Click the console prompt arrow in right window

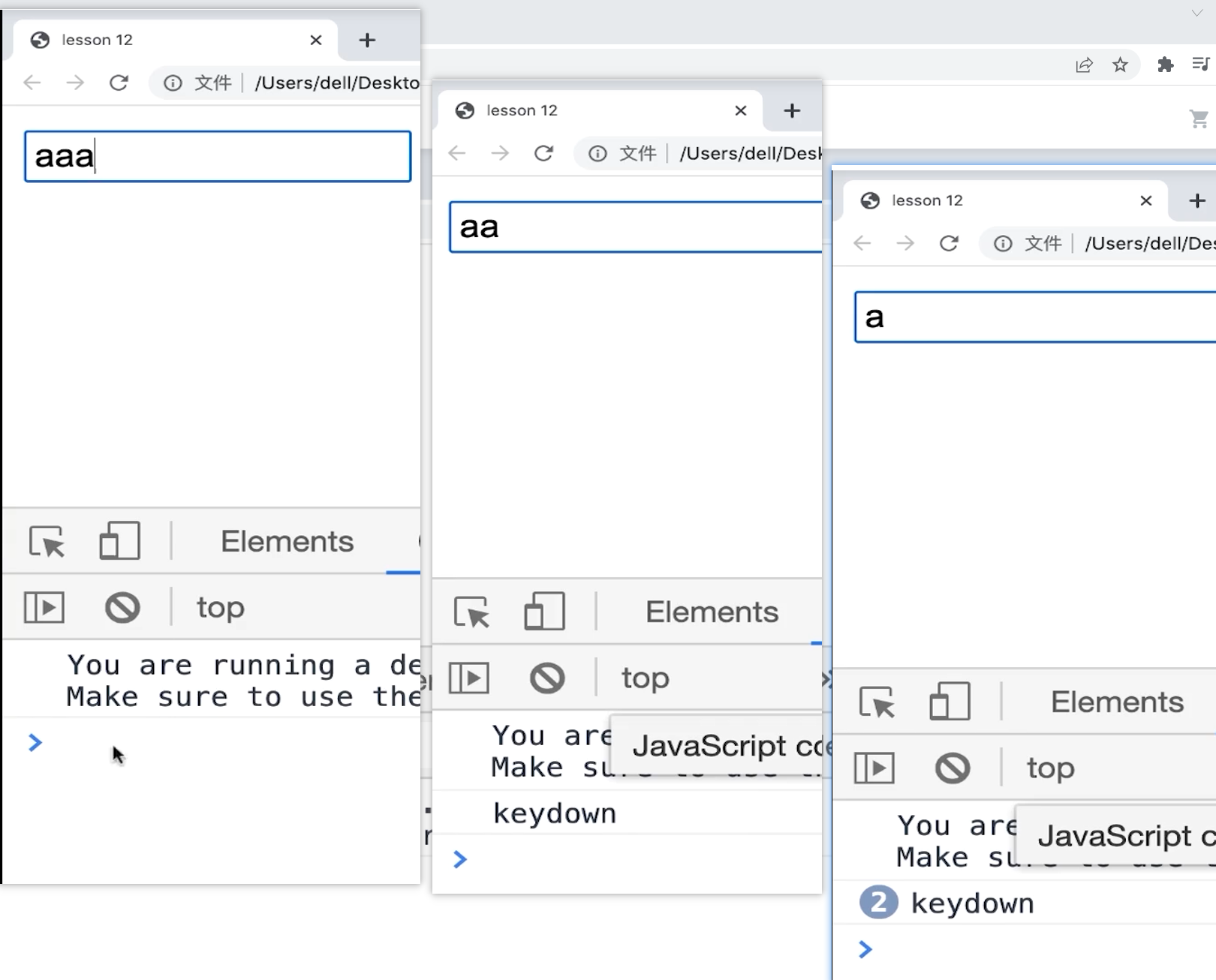pyautogui.click(x=865, y=949)
